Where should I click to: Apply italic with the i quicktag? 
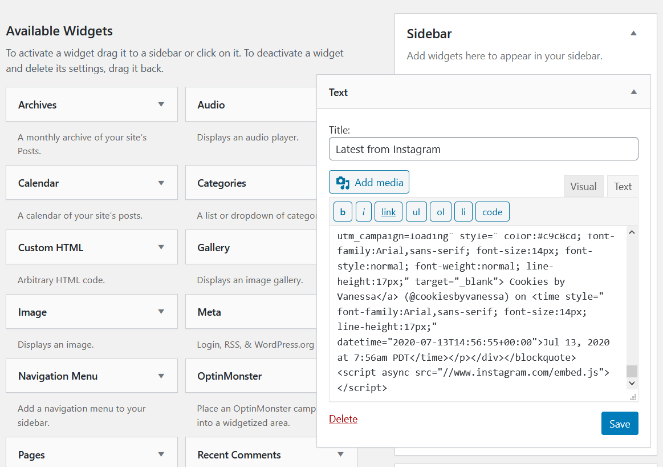[364, 212]
